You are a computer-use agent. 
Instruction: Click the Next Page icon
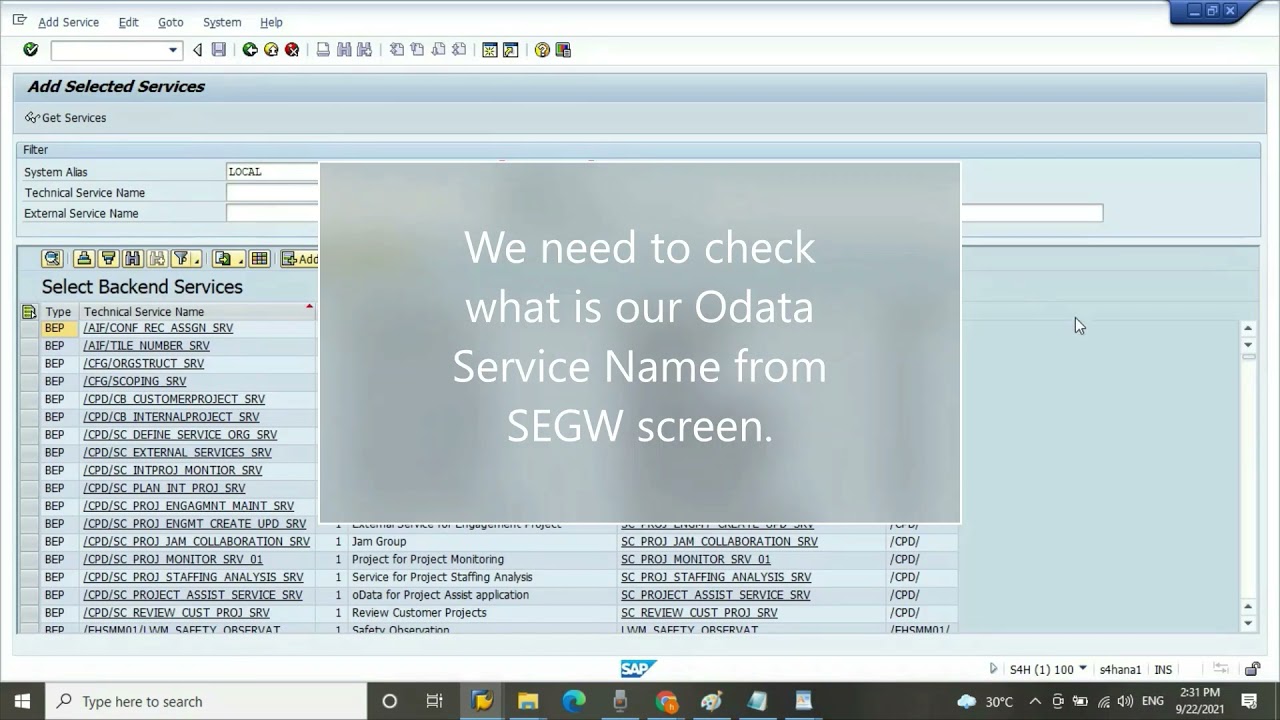tap(438, 50)
